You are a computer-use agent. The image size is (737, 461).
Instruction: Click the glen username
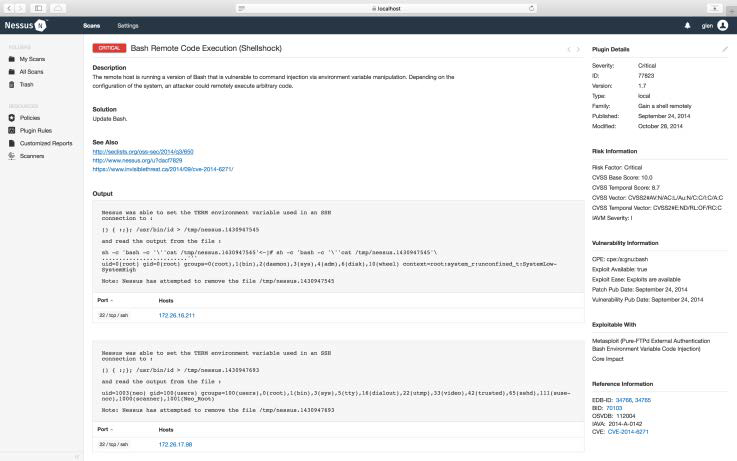click(707, 26)
